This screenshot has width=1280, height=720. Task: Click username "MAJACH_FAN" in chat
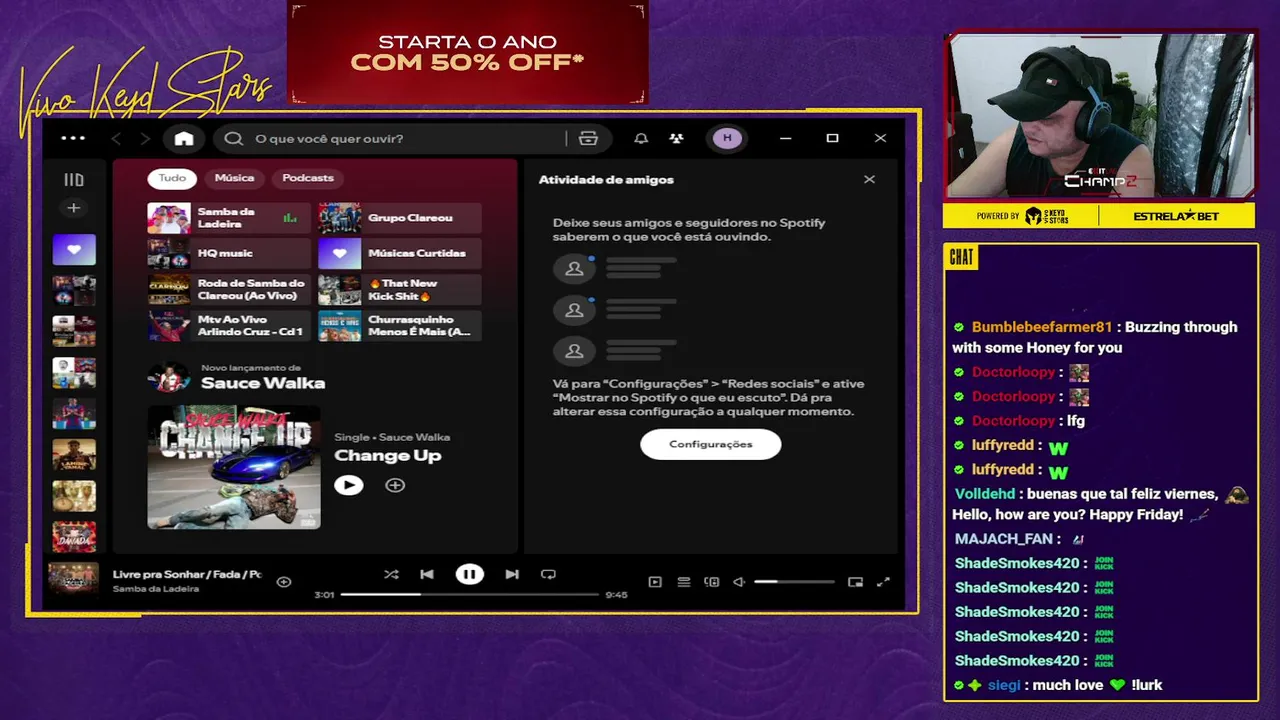pyautogui.click(x=1004, y=539)
